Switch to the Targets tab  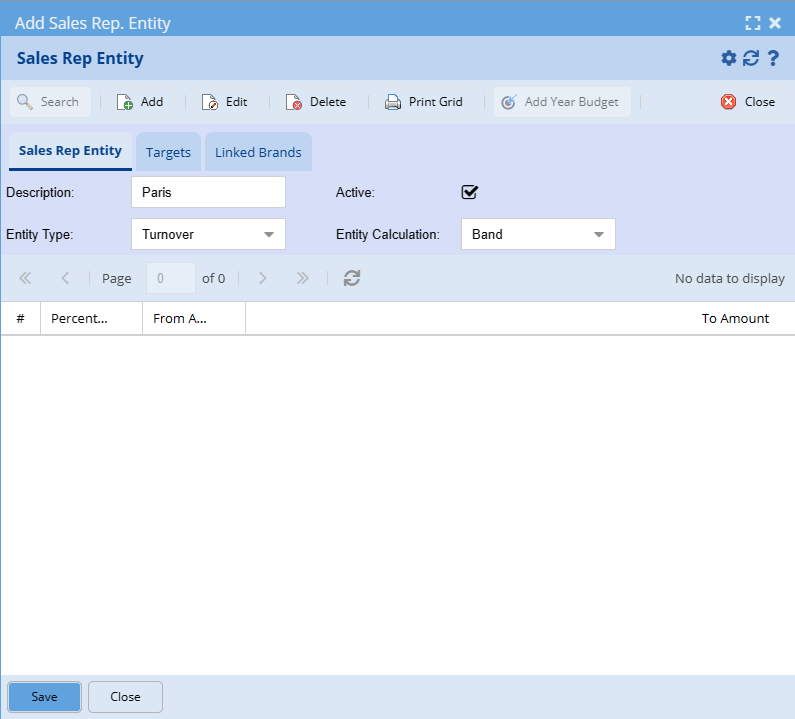click(x=168, y=153)
